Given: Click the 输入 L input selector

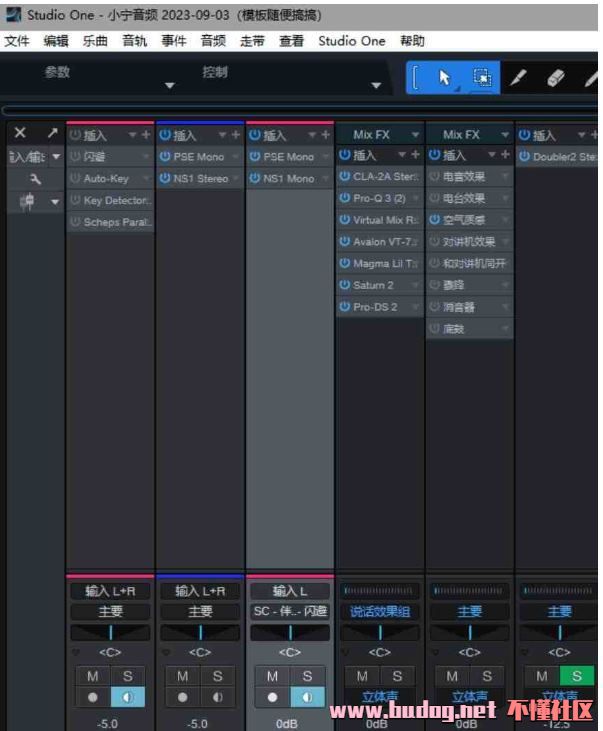Looking at the screenshot, I should point(290,591).
